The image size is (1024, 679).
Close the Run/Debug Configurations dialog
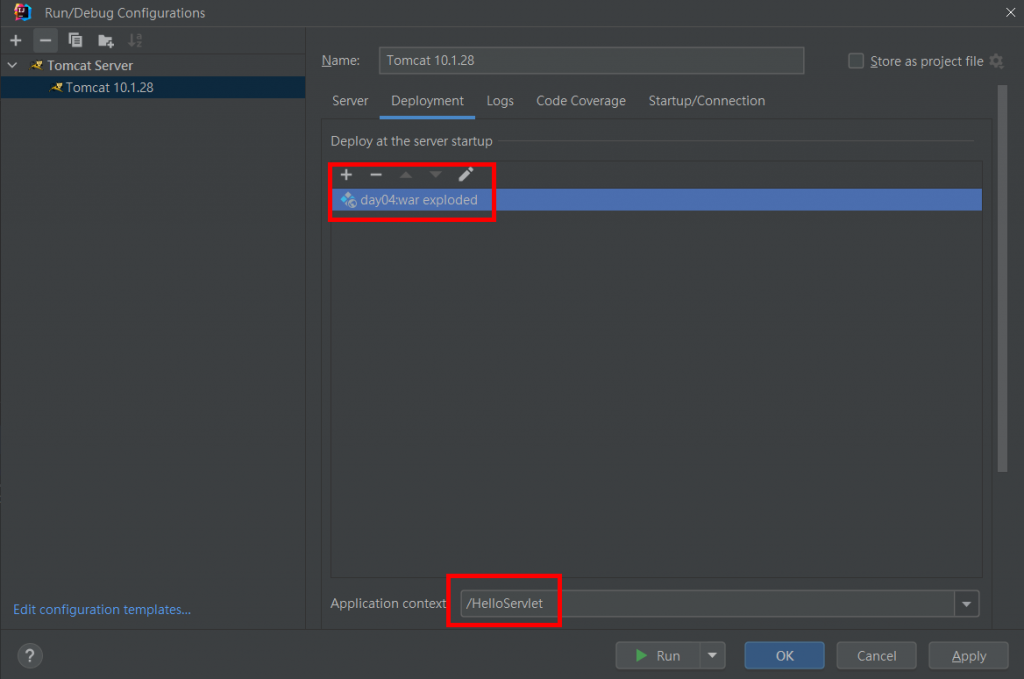(1010, 12)
